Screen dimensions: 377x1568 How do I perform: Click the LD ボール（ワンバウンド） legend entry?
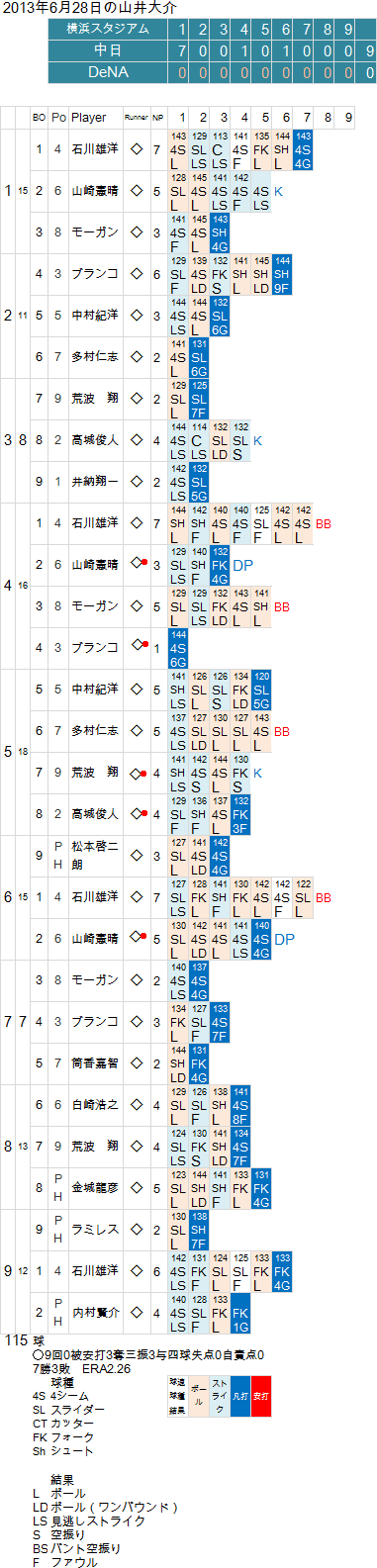click(105, 1507)
